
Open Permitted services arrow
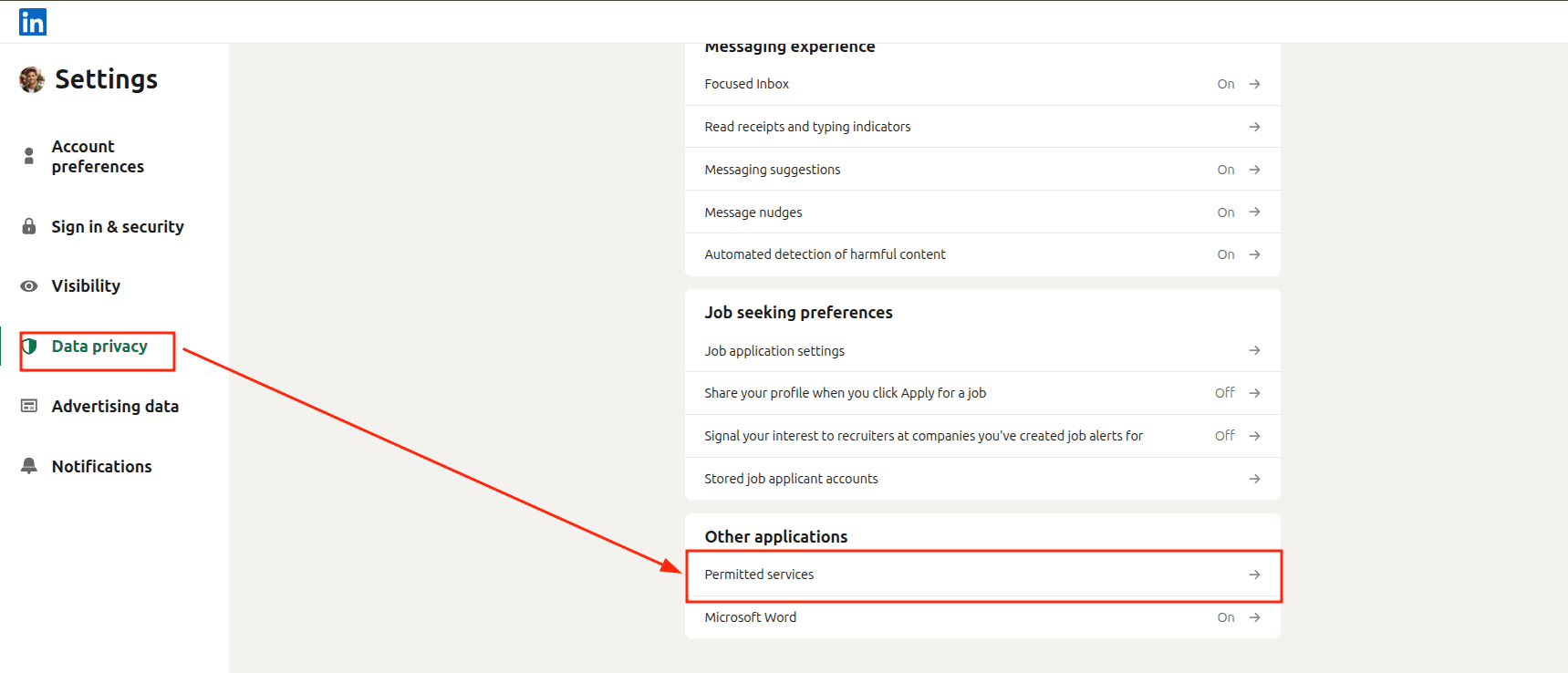coord(1254,575)
